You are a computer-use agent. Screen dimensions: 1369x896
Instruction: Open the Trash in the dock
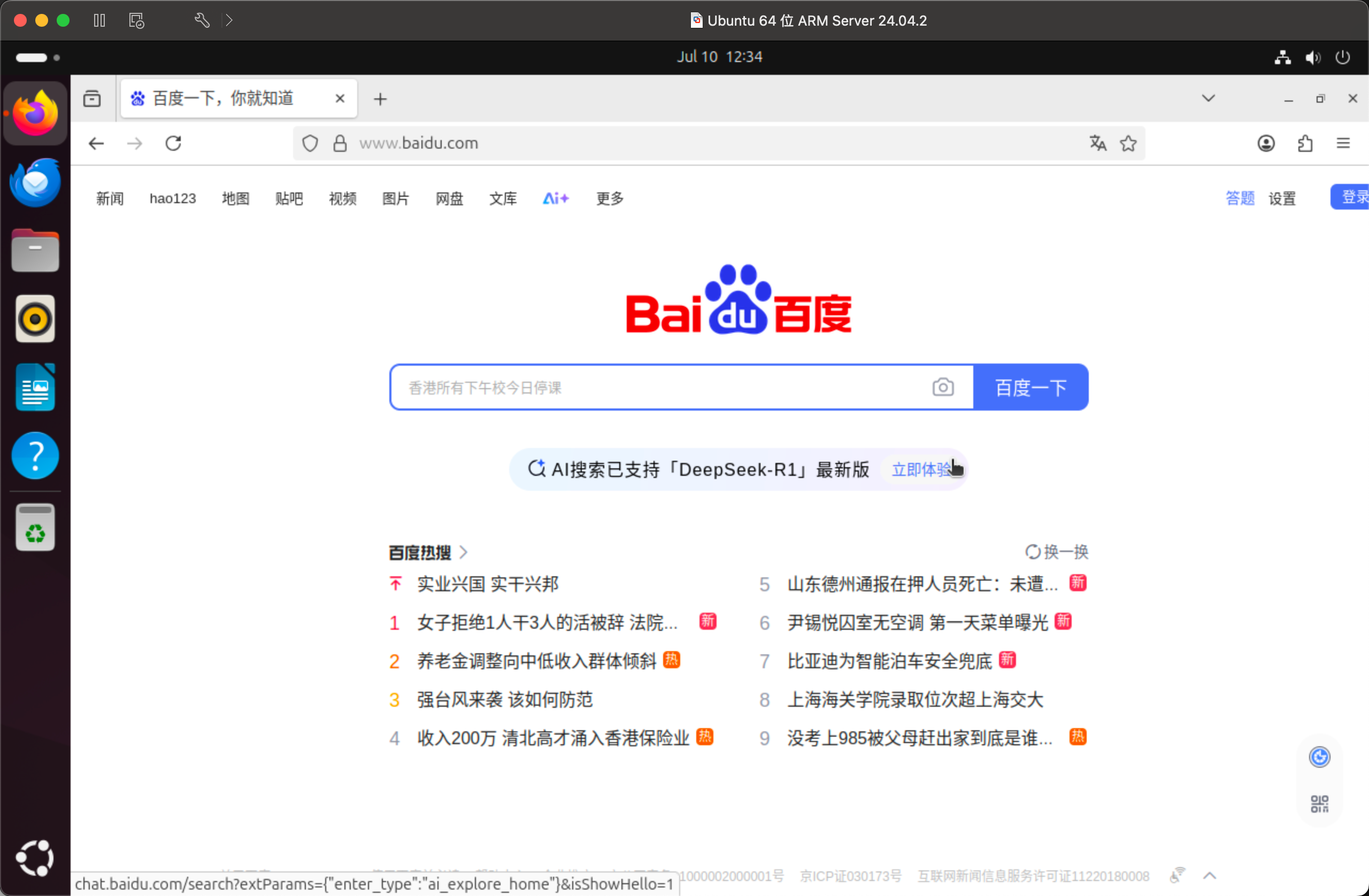35,527
